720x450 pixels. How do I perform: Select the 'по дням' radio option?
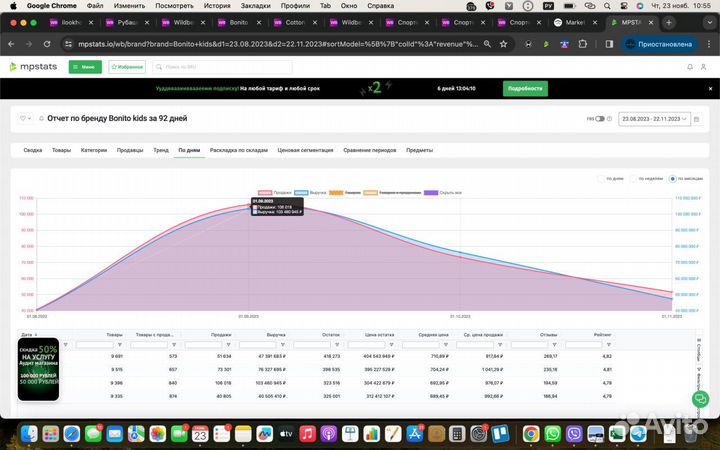[x=601, y=179]
